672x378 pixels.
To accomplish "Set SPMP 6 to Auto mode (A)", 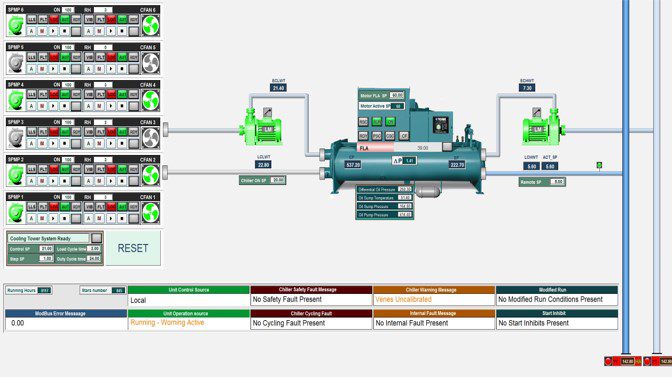I will point(31,31).
